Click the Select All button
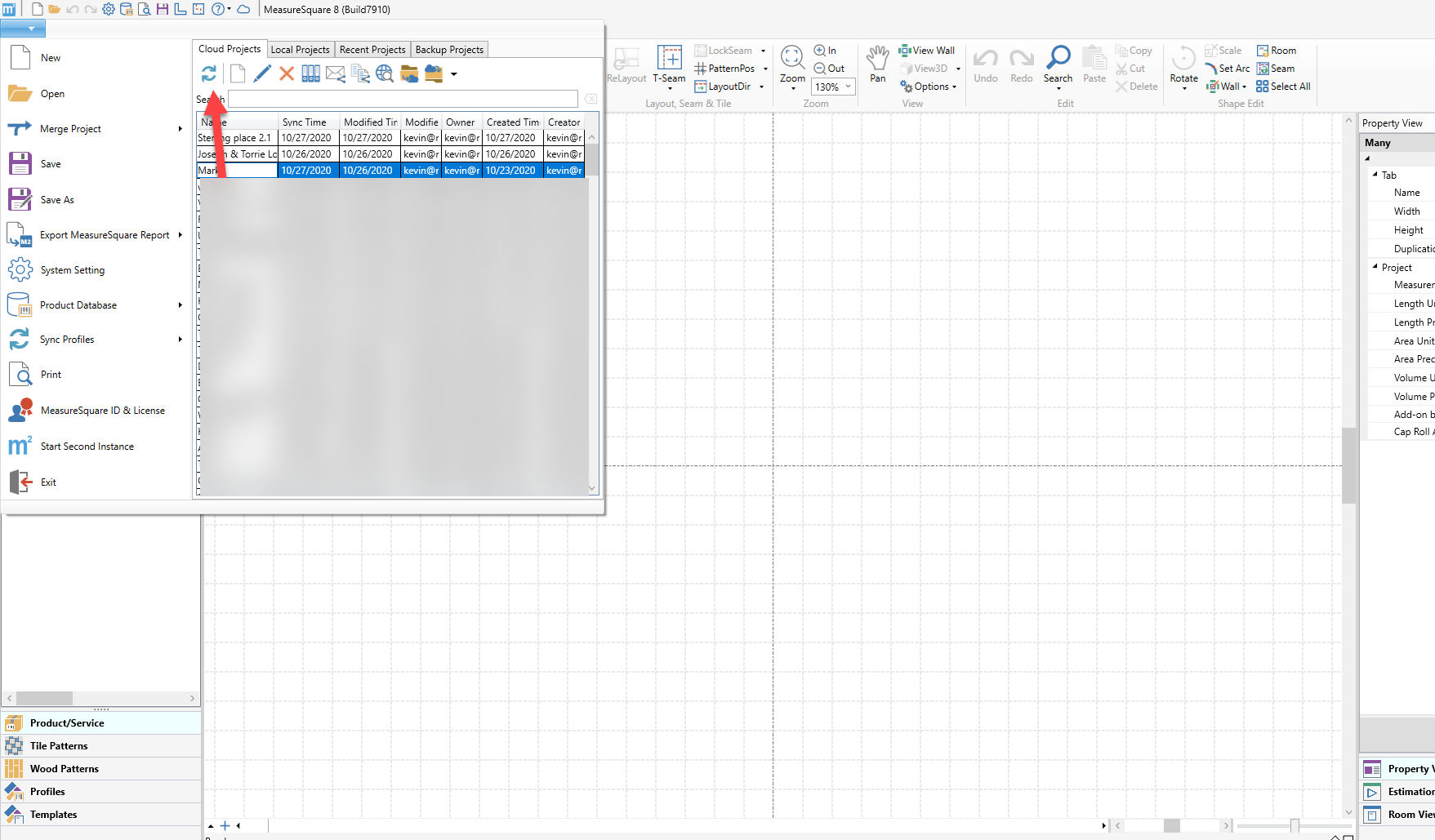Screen dimensions: 1435x840 click(x=1283, y=87)
